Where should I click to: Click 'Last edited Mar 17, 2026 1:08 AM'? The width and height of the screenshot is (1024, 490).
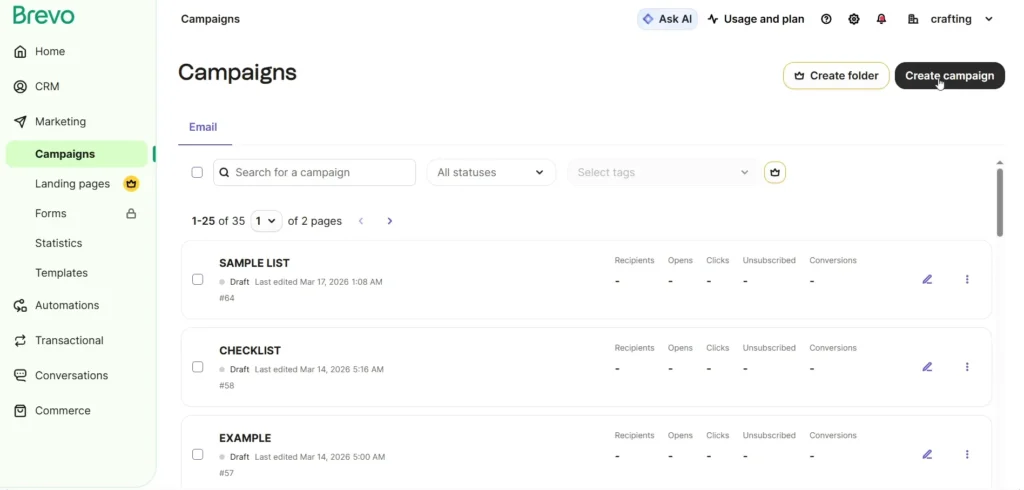(319, 282)
